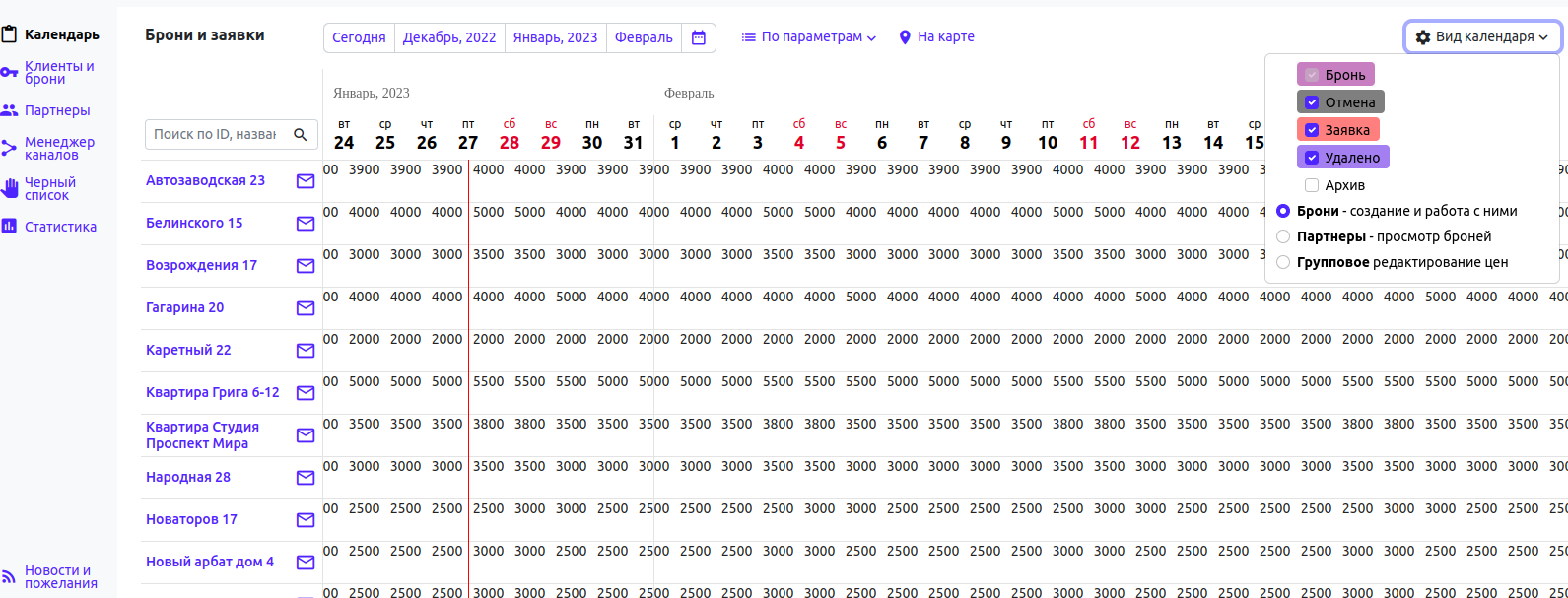Jump to Сегодня in the calendar

(359, 37)
